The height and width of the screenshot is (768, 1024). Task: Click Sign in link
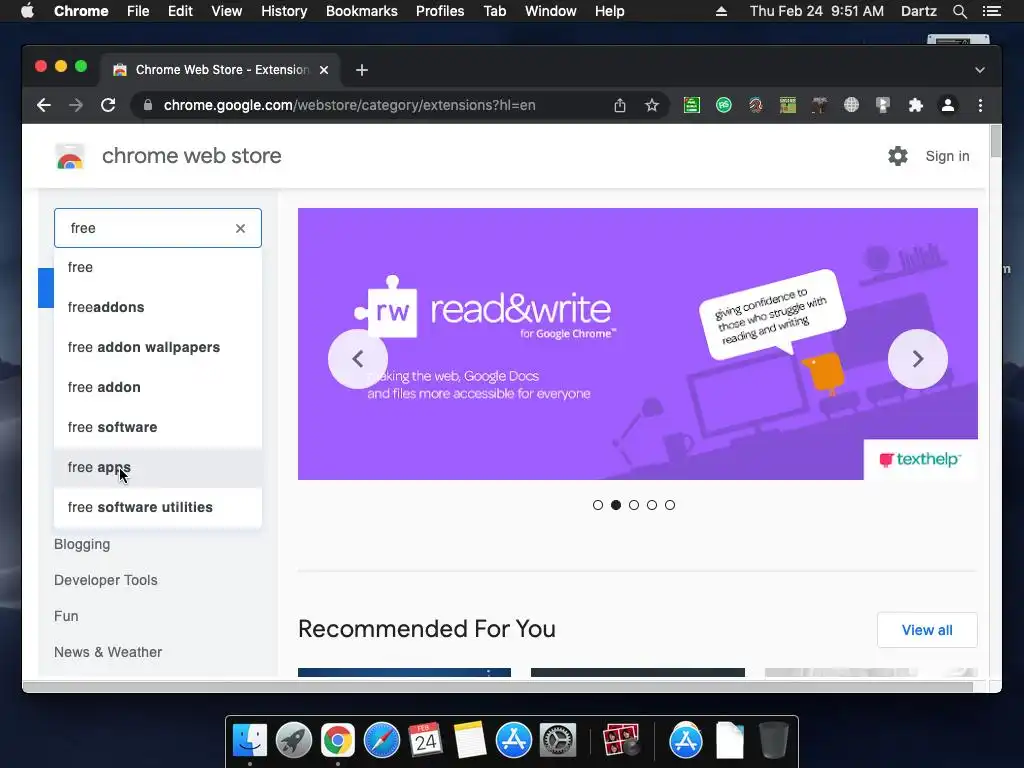click(947, 156)
